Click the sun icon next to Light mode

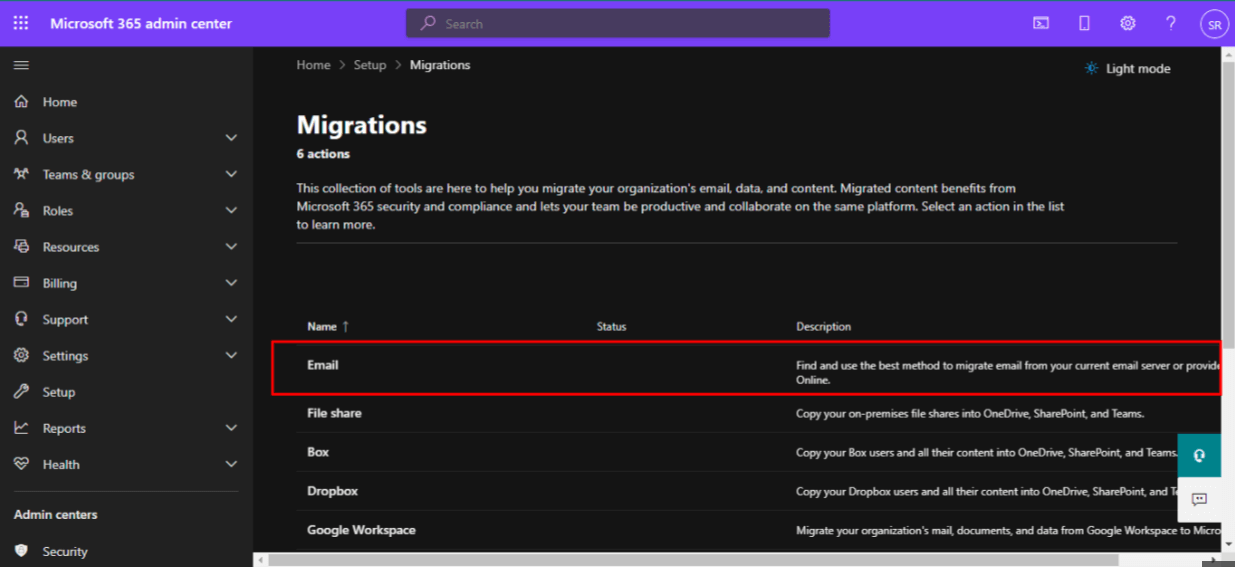(x=1091, y=68)
